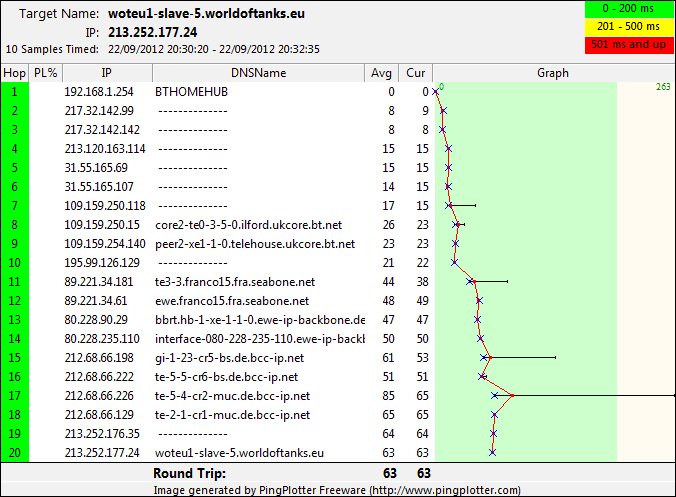This screenshot has width=676, height=497.
Task: Click te3-3.franco15.fra.seabone.net DNS name
Action: [x=235, y=282]
